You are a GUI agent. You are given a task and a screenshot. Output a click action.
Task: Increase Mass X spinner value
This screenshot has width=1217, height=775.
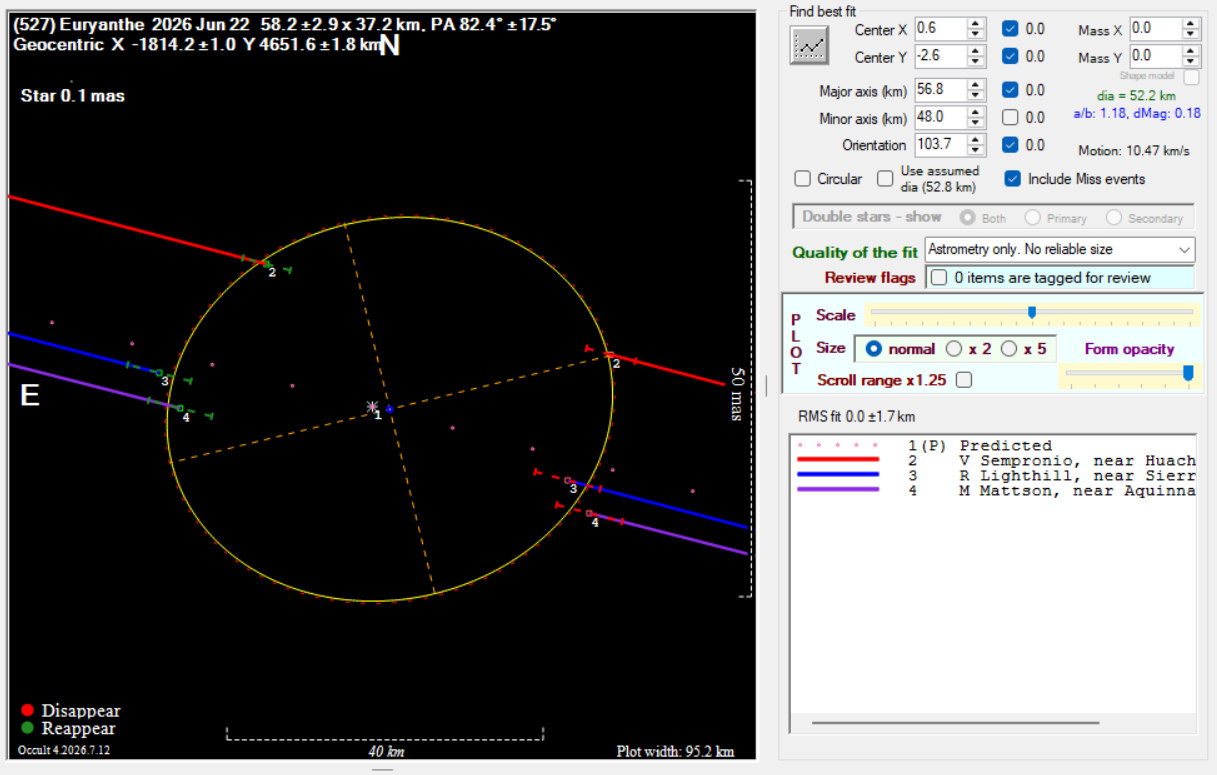click(1190, 24)
